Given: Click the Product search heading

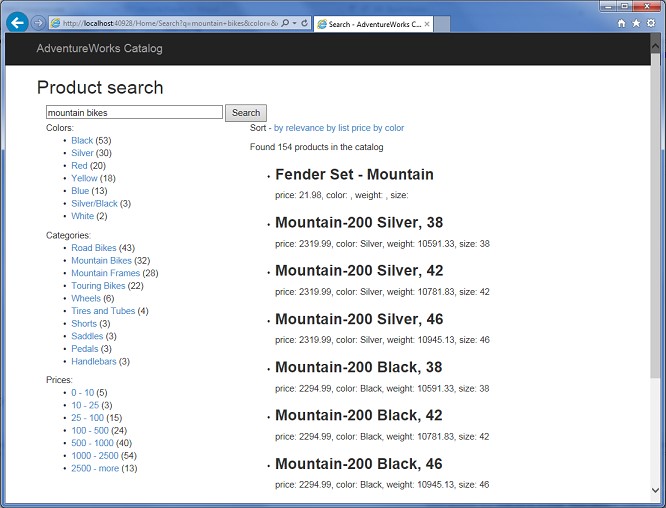Looking at the screenshot, I should (x=100, y=87).
